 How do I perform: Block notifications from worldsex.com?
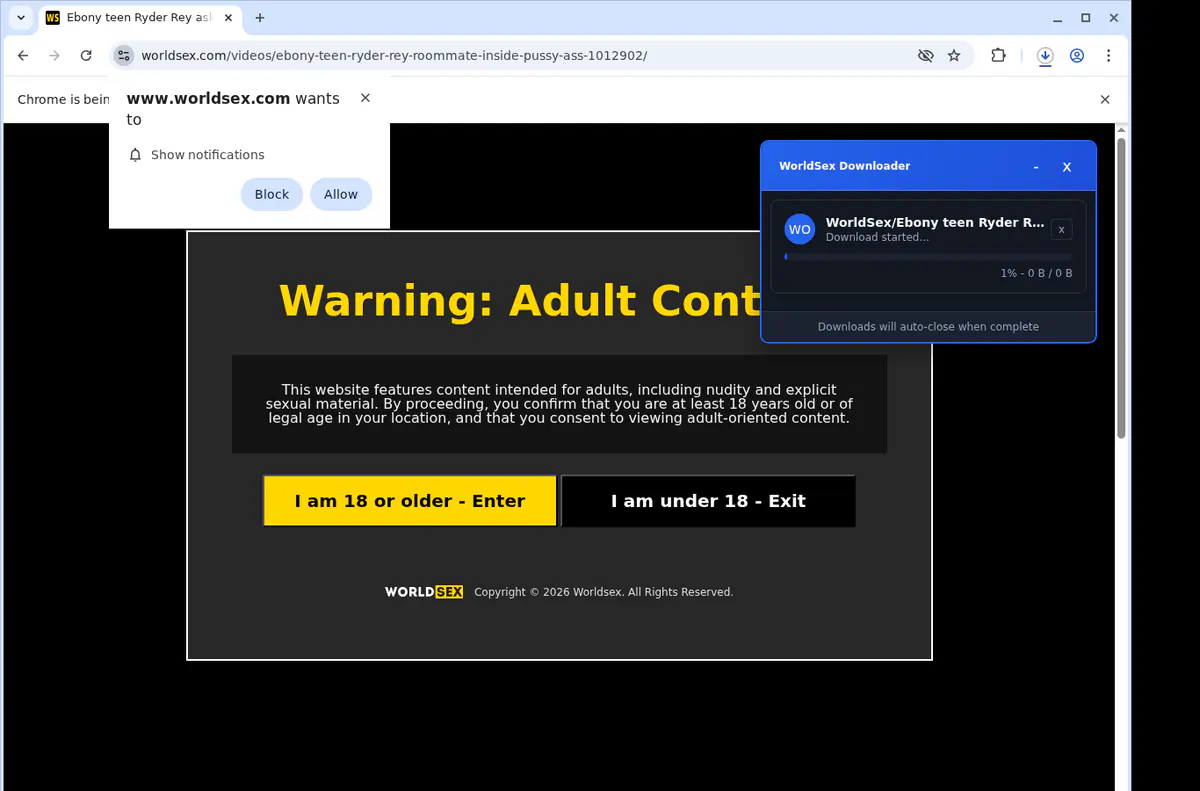click(x=271, y=194)
